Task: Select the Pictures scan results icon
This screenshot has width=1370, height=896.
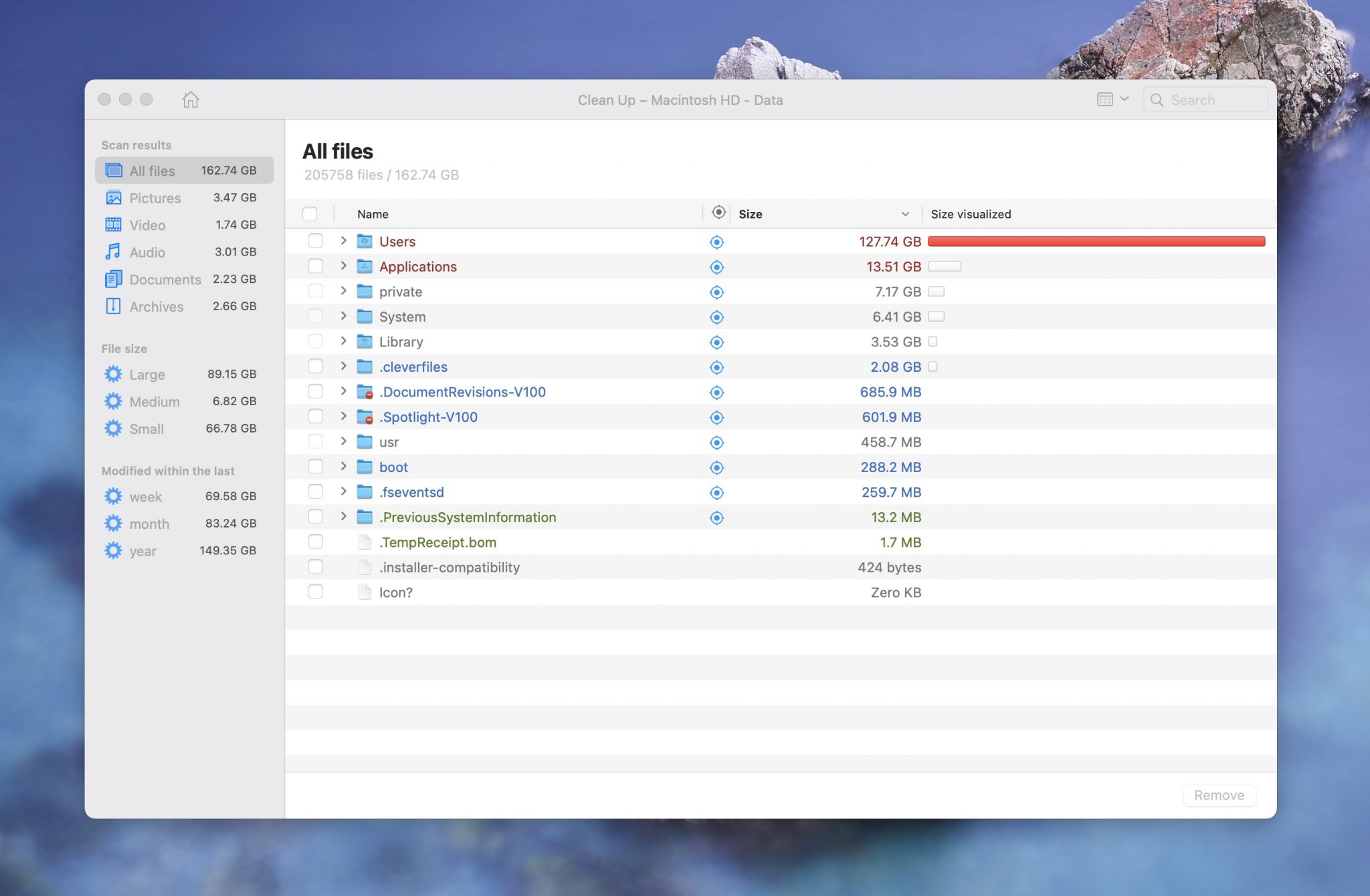Action: (x=112, y=197)
